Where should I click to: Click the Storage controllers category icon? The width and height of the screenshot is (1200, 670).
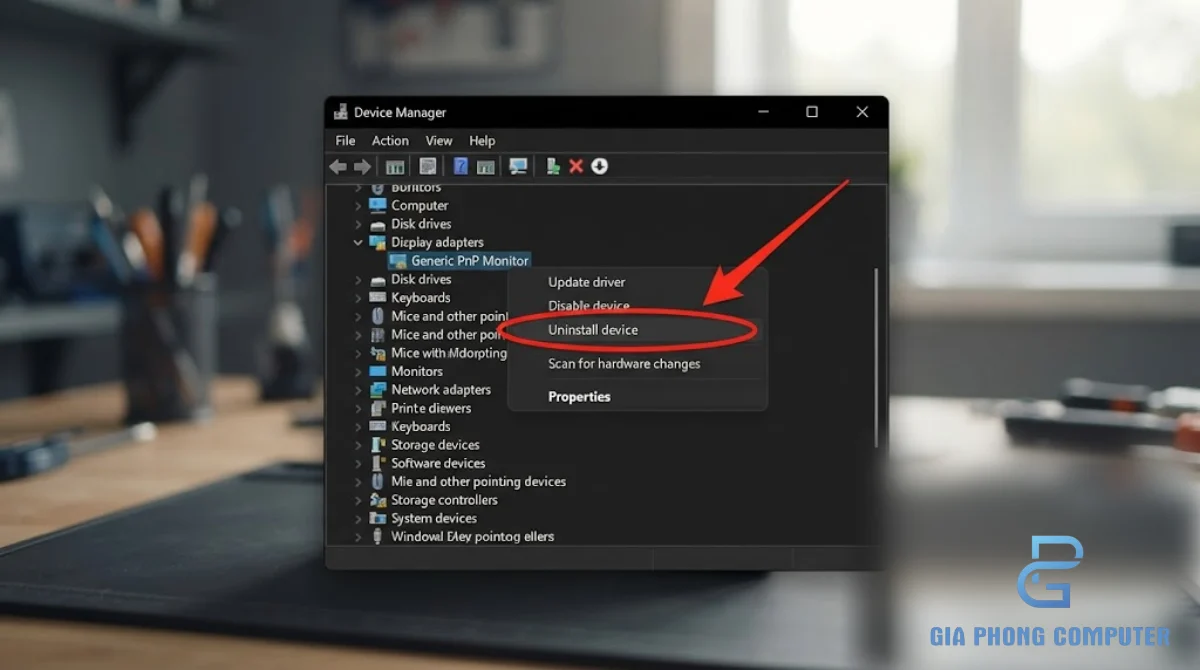point(378,500)
